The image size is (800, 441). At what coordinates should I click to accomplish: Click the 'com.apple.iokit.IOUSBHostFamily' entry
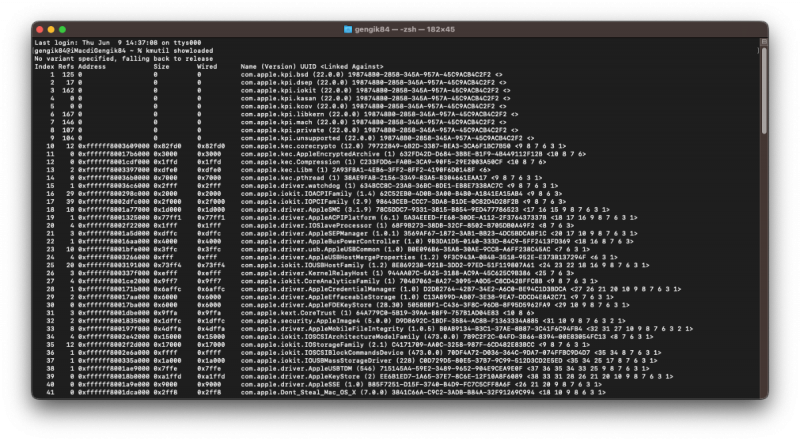pos(303,265)
